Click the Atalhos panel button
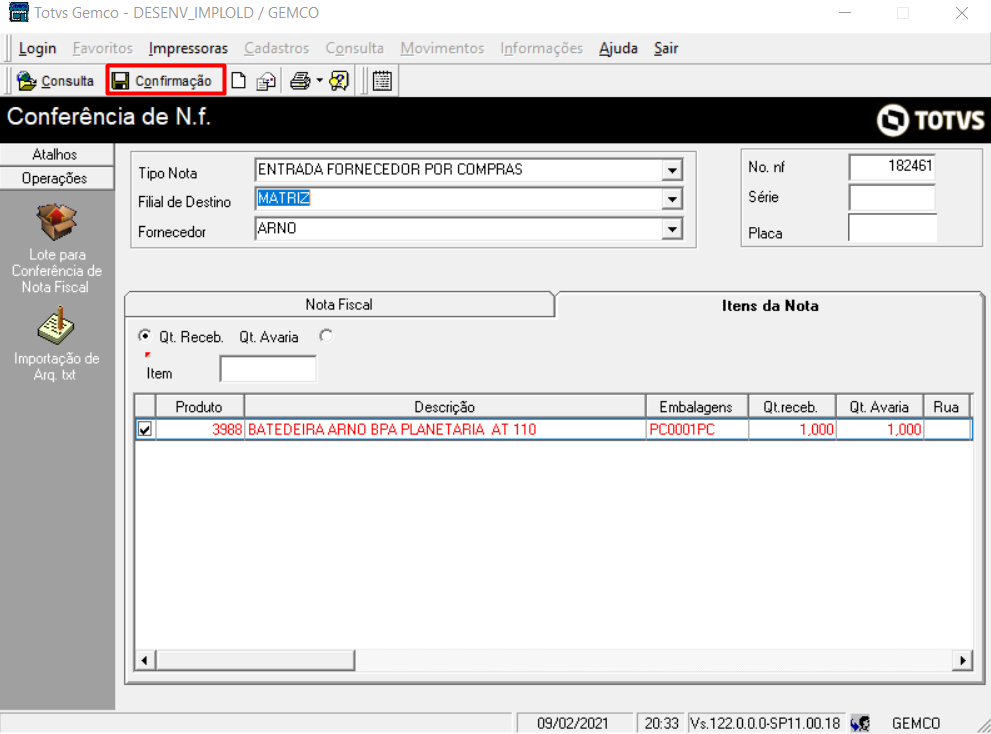This screenshot has height=734, width=991. pyautogui.click(x=56, y=154)
